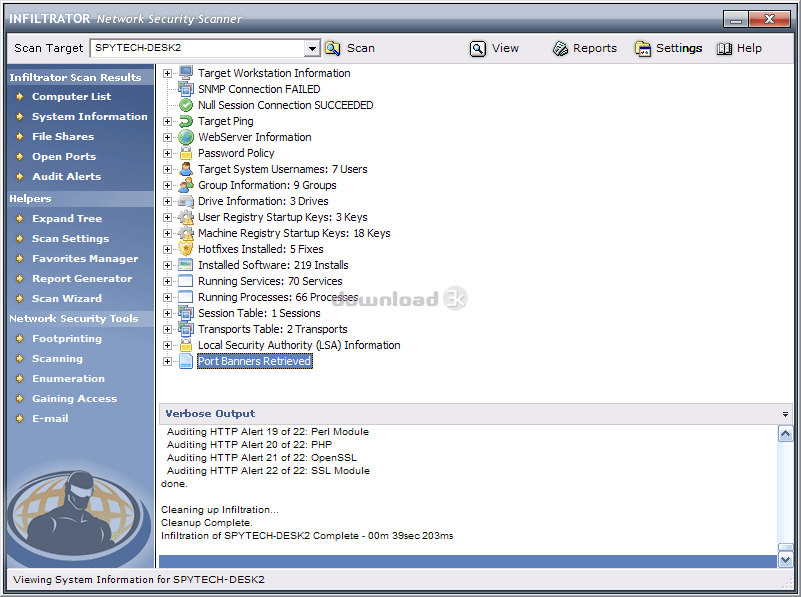Select Session Table: 1 Sessions row
This screenshot has height=597, width=801.
(x=259, y=313)
